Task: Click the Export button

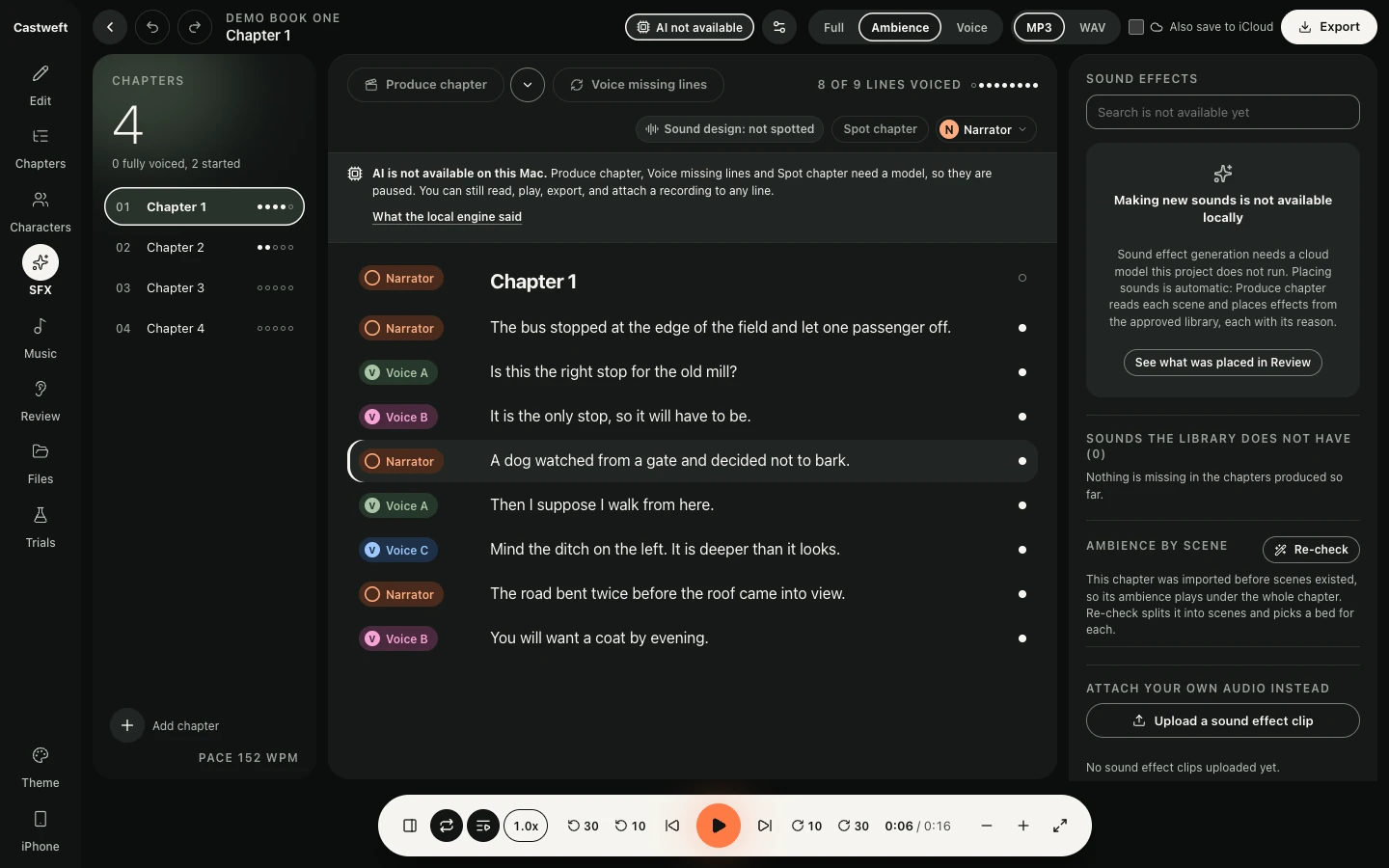Action: tap(1328, 27)
